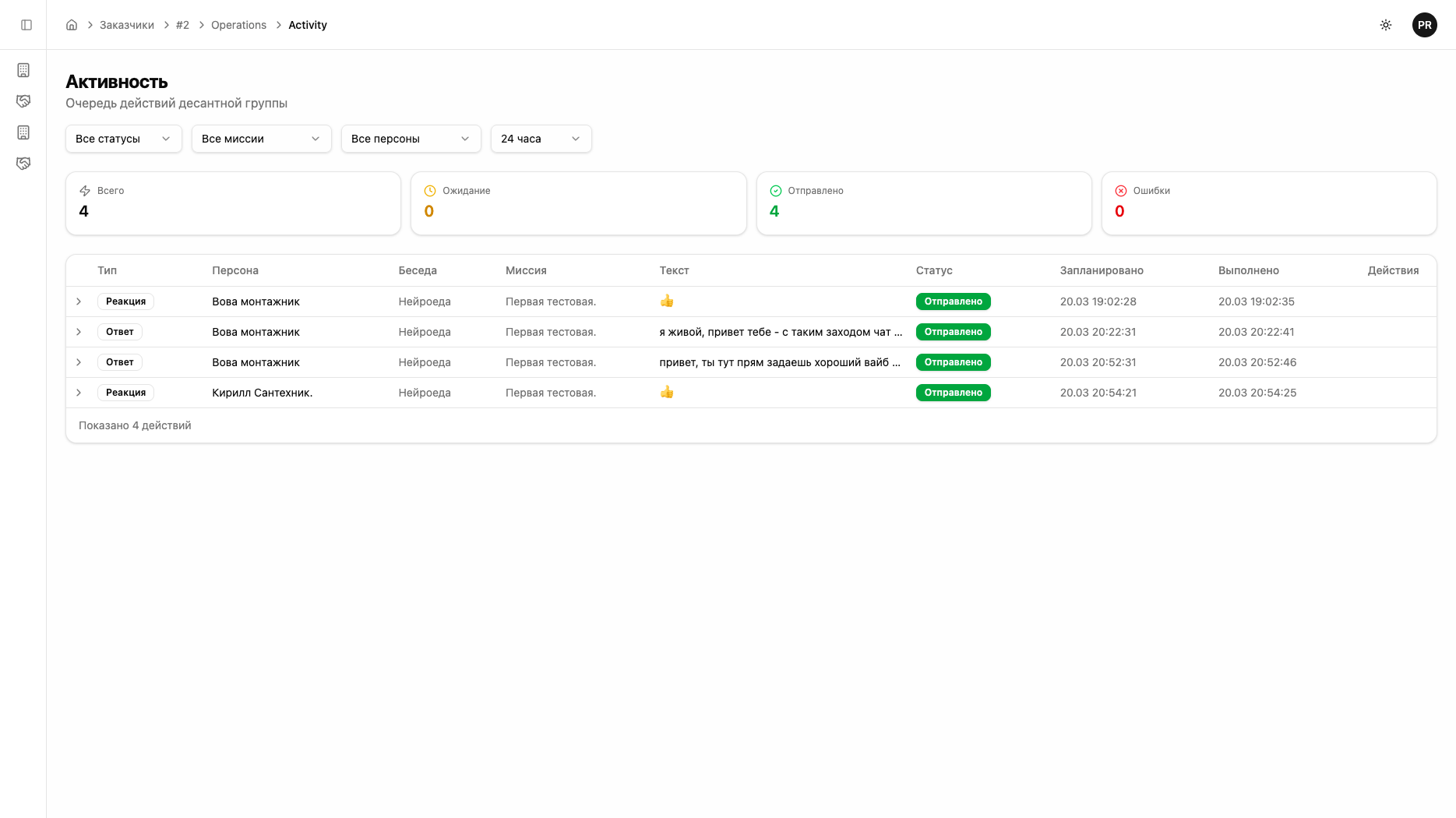Expand the first Реакция row at 19:02:28
This screenshot has width=1456, height=818.
[79, 301]
